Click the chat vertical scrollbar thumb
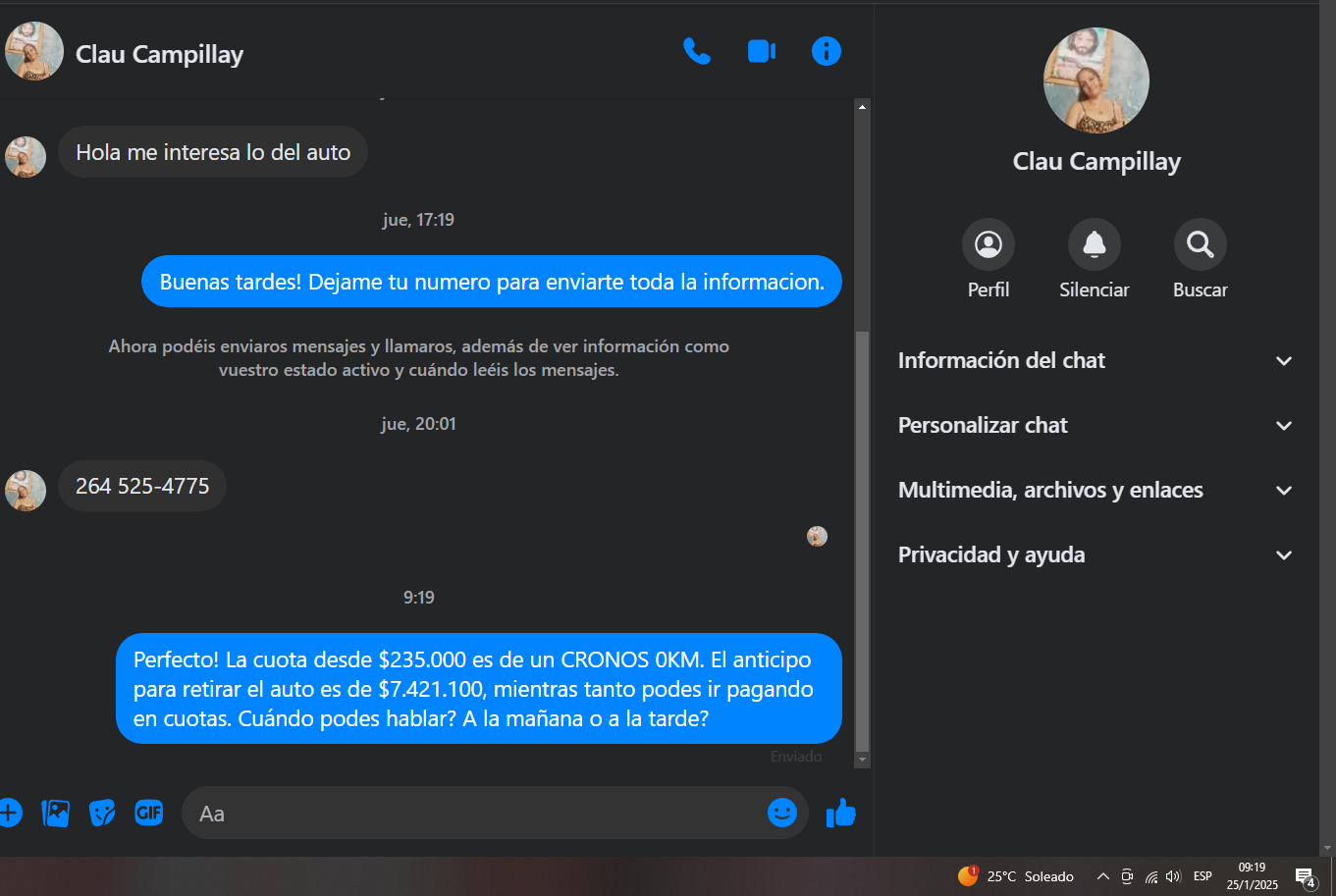This screenshot has height=896, width=1336. pos(862,541)
